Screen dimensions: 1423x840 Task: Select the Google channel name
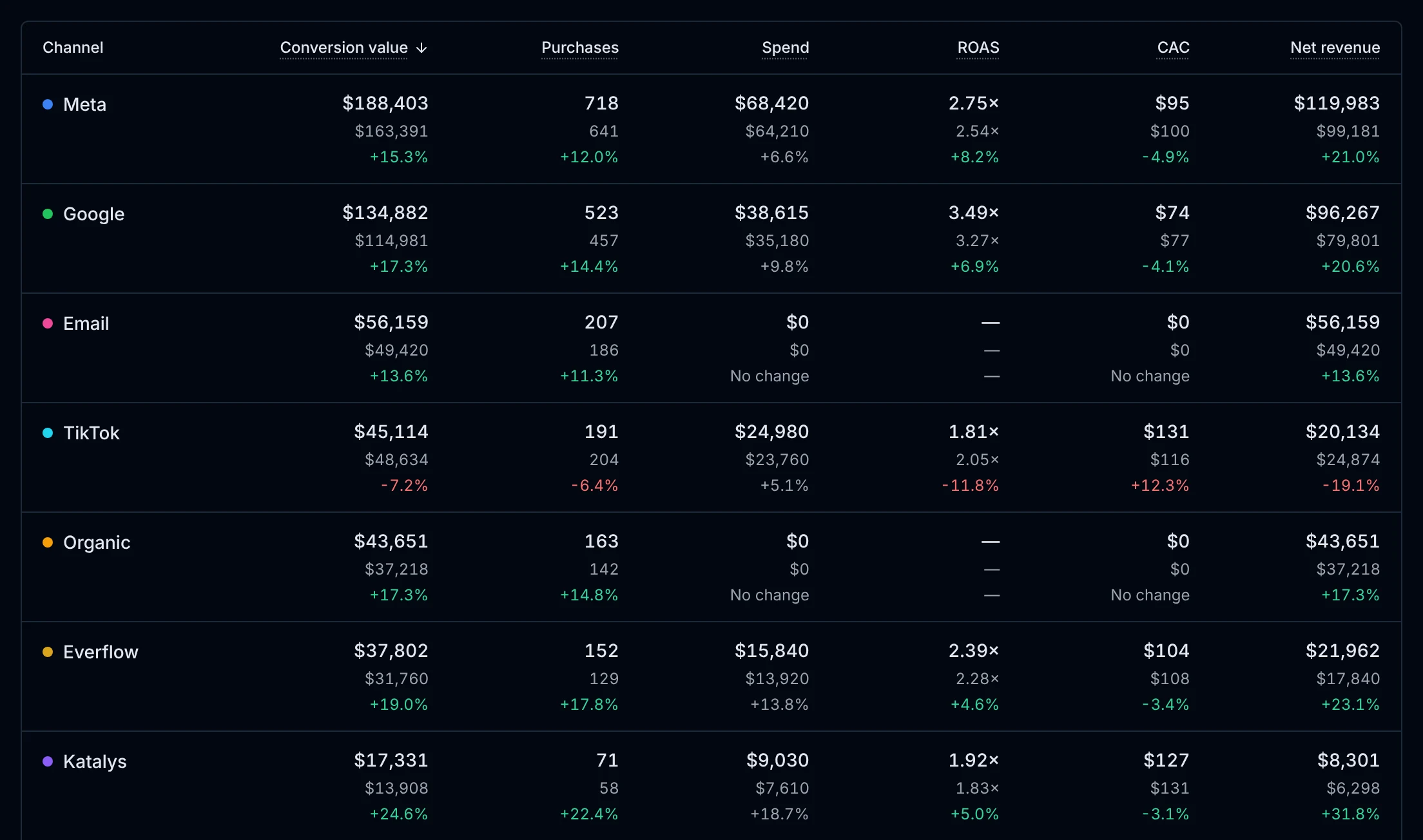tap(93, 215)
